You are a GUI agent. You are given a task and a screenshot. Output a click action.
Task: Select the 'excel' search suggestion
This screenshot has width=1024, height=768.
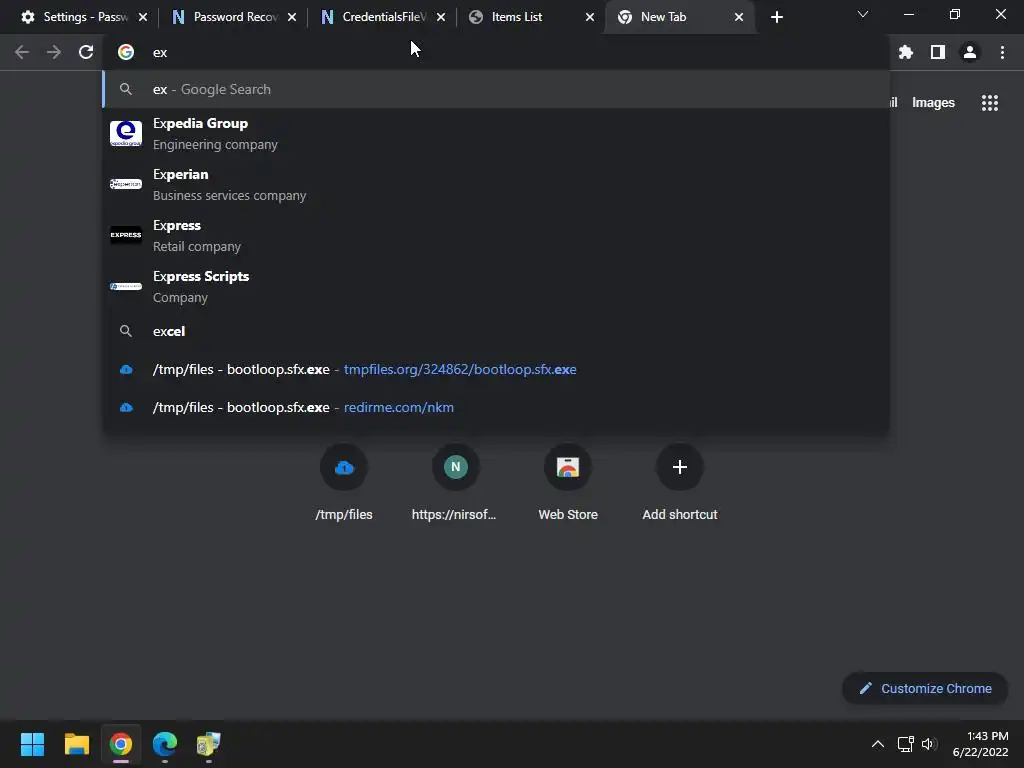coord(496,331)
